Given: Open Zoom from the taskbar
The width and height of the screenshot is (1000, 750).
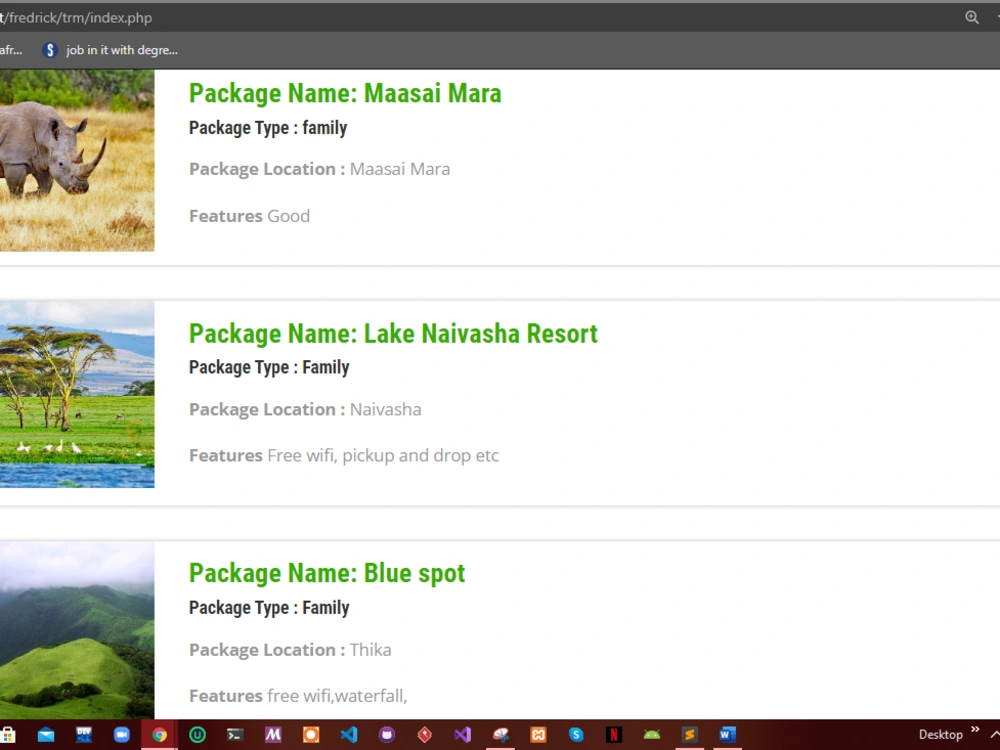Looking at the screenshot, I should click(121, 735).
